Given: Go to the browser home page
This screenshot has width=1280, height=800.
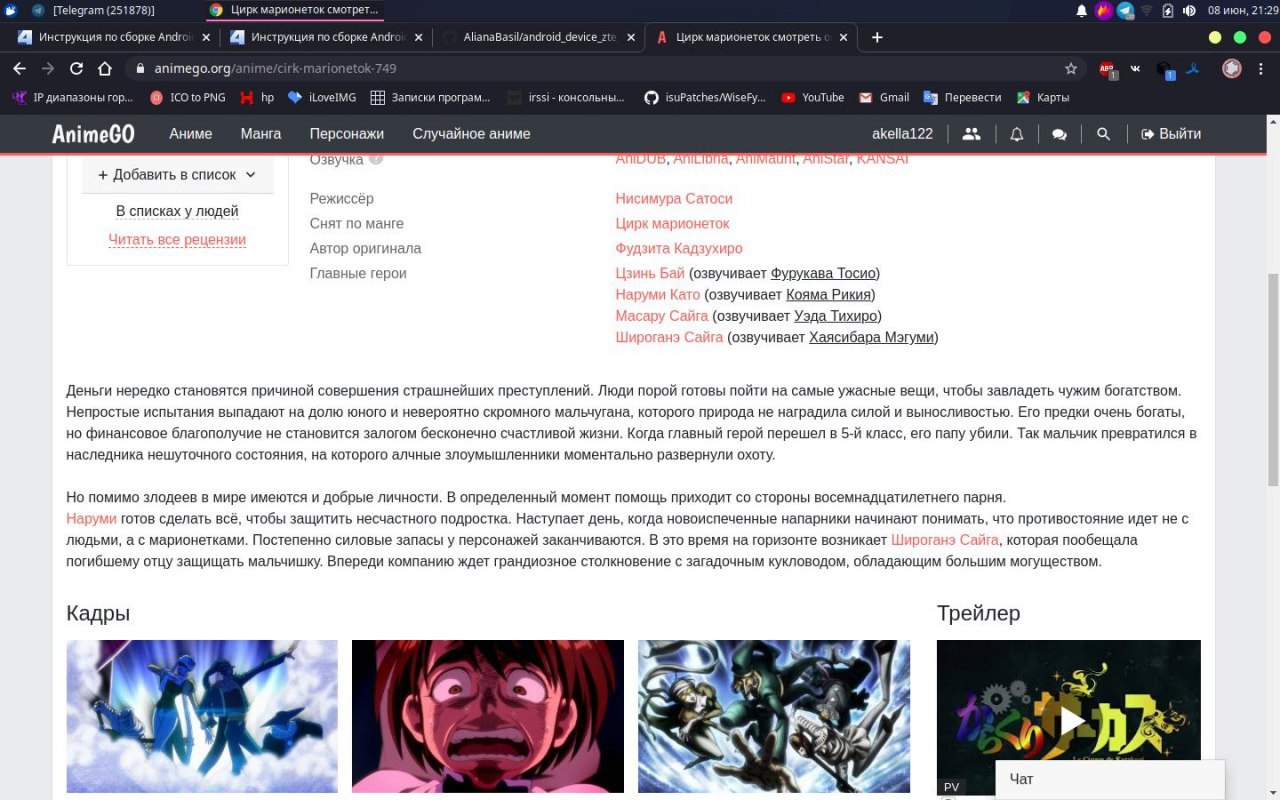Looking at the screenshot, I should pyautogui.click(x=105, y=69).
